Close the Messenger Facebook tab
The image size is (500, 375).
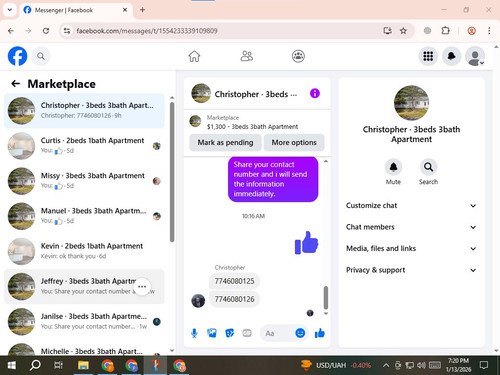[125, 10]
